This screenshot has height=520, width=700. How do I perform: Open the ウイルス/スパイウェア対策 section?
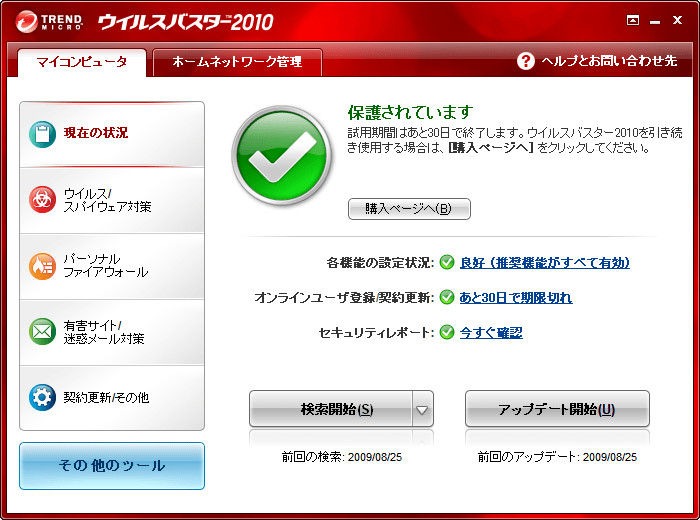click(x=112, y=200)
